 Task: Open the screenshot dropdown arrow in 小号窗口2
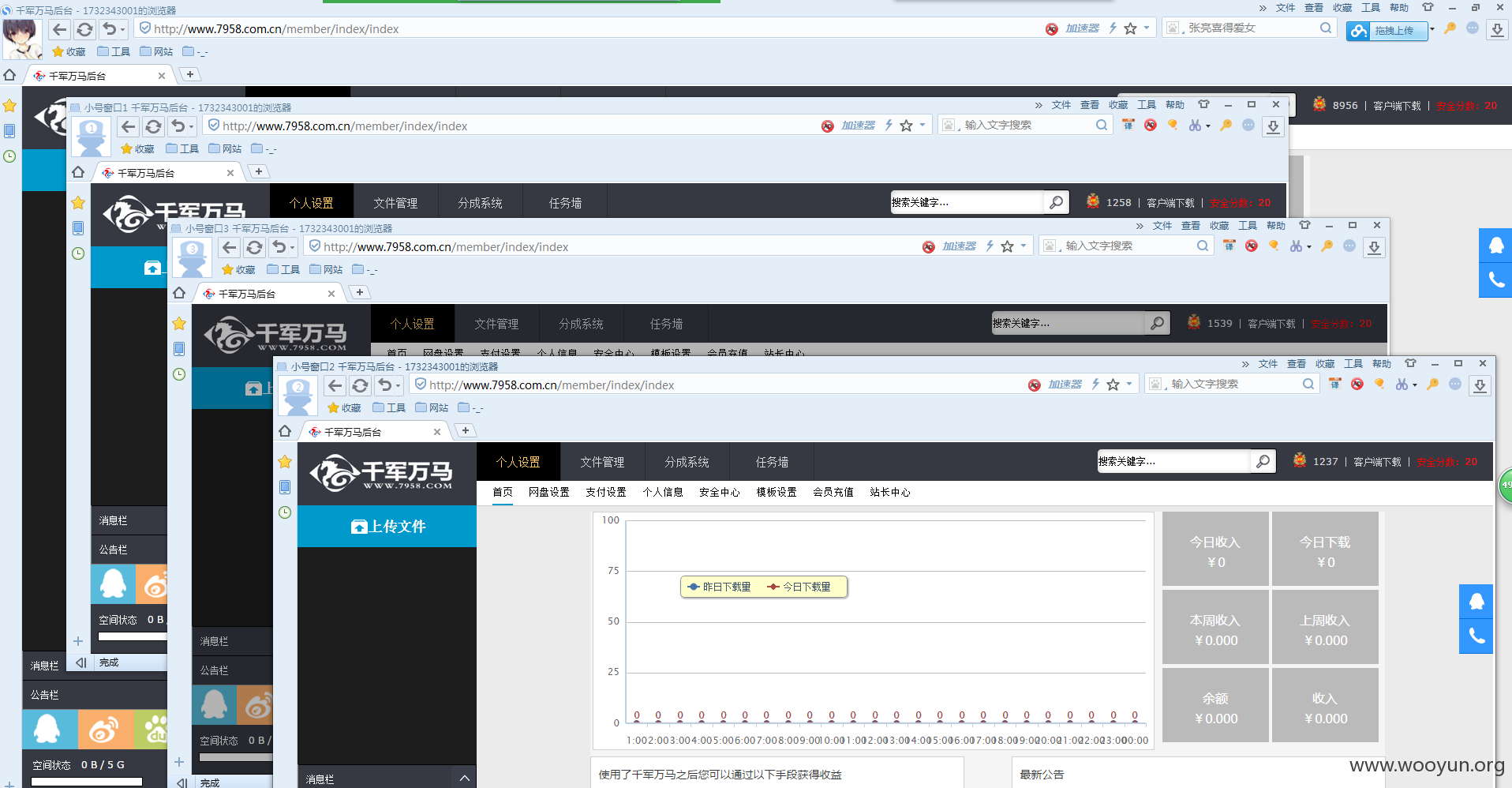click(x=1414, y=385)
